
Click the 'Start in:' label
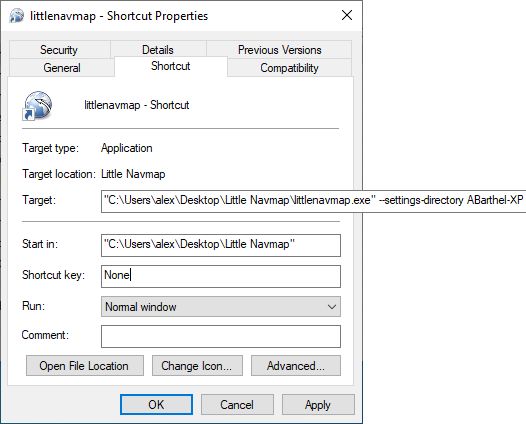(x=40, y=244)
